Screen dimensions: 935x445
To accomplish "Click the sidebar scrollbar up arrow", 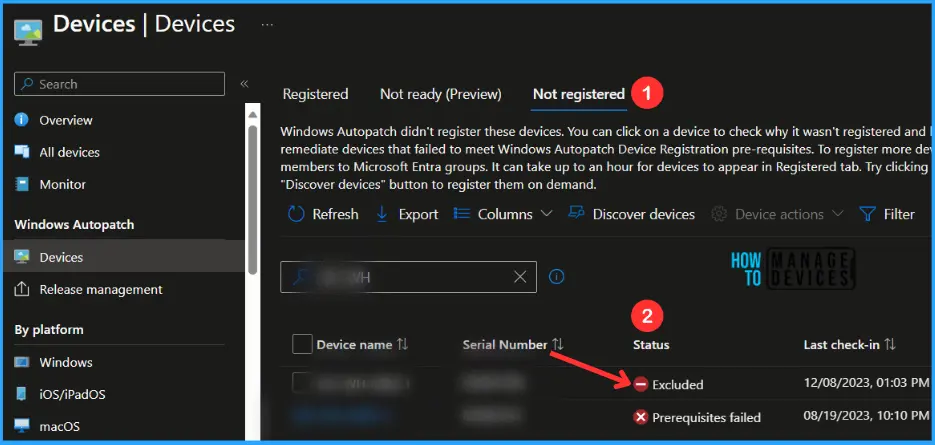I will tap(253, 114).
